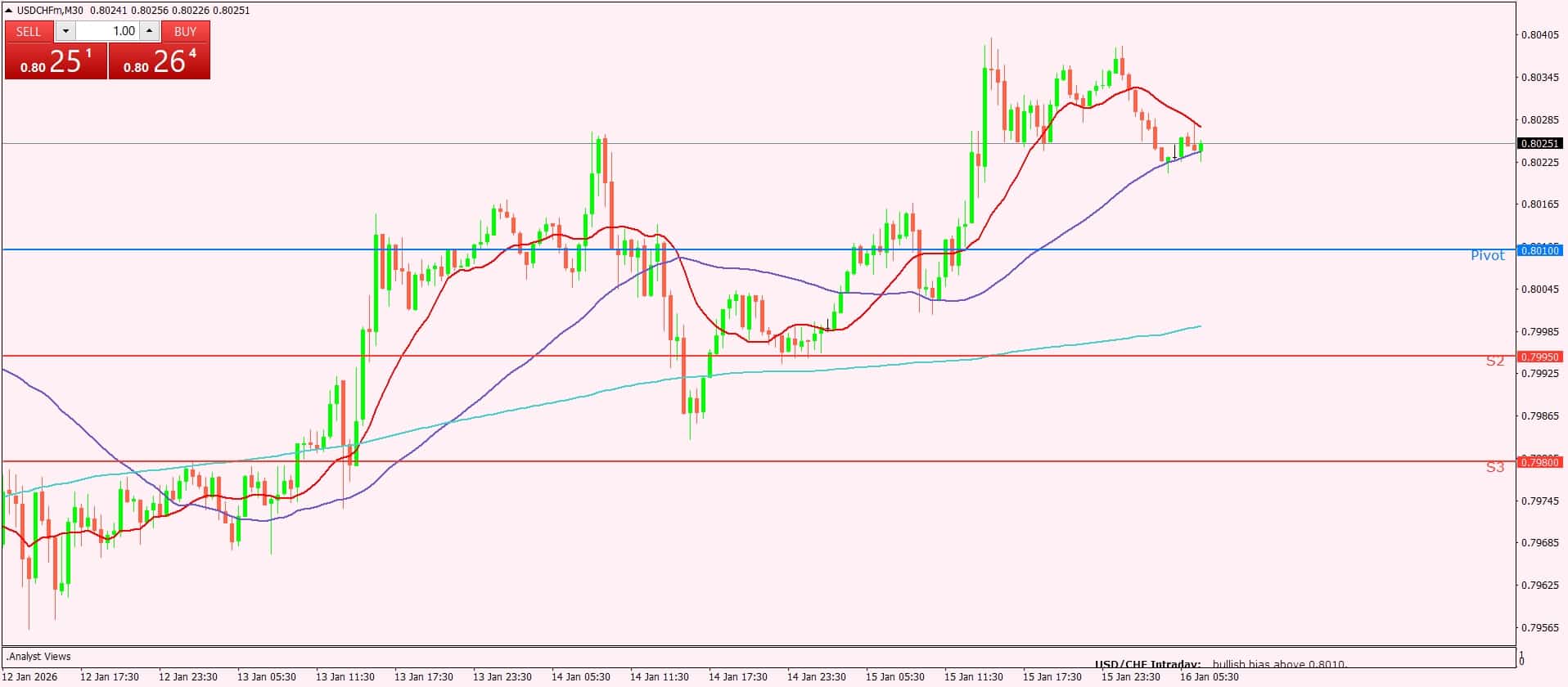This screenshot has height=687, width=1568.
Task: Click the red 0.79800 price tag
Action: tap(1539, 463)
